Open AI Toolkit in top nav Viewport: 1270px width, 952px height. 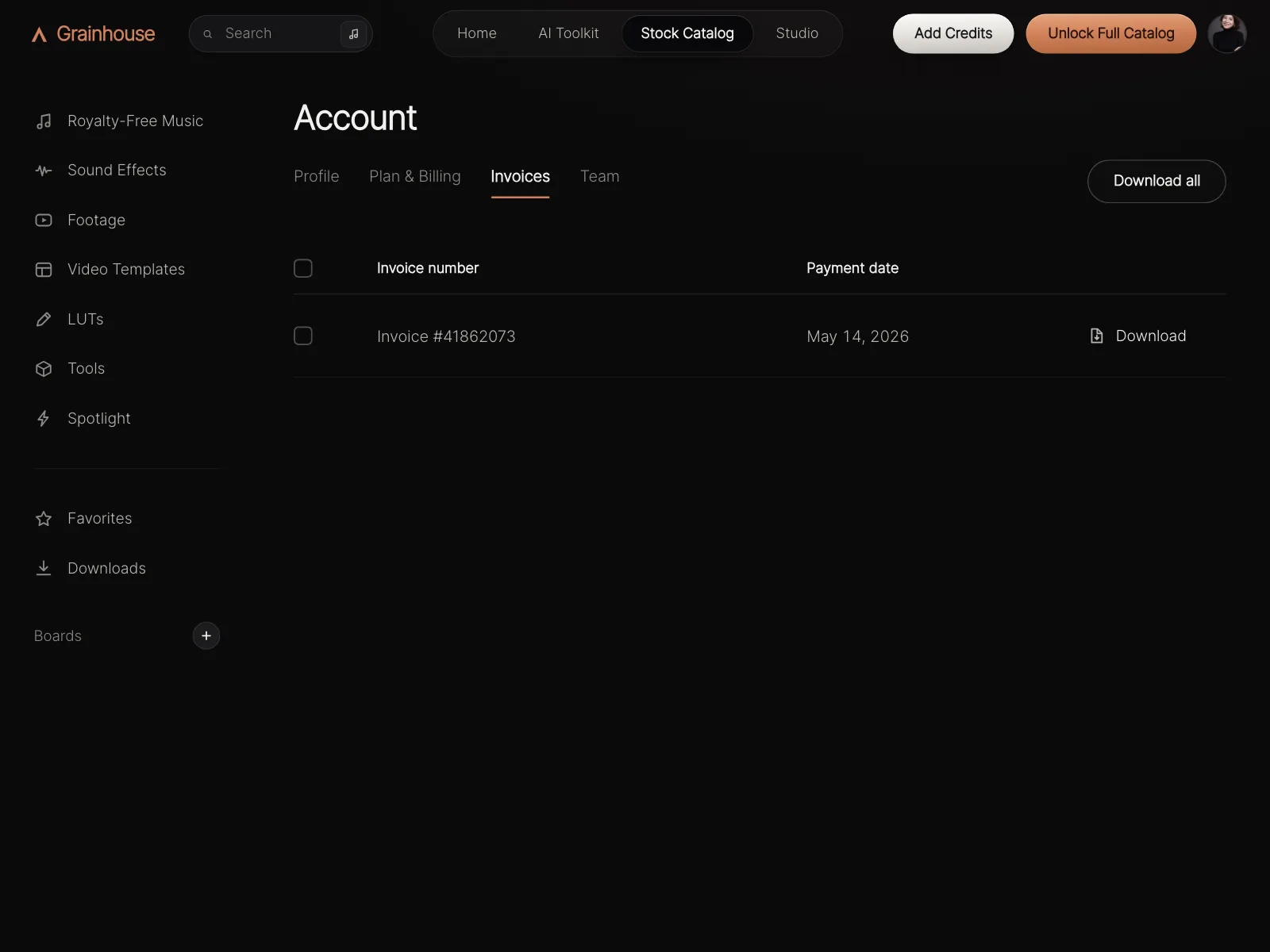pyautogui.click(x=568, y=33)
